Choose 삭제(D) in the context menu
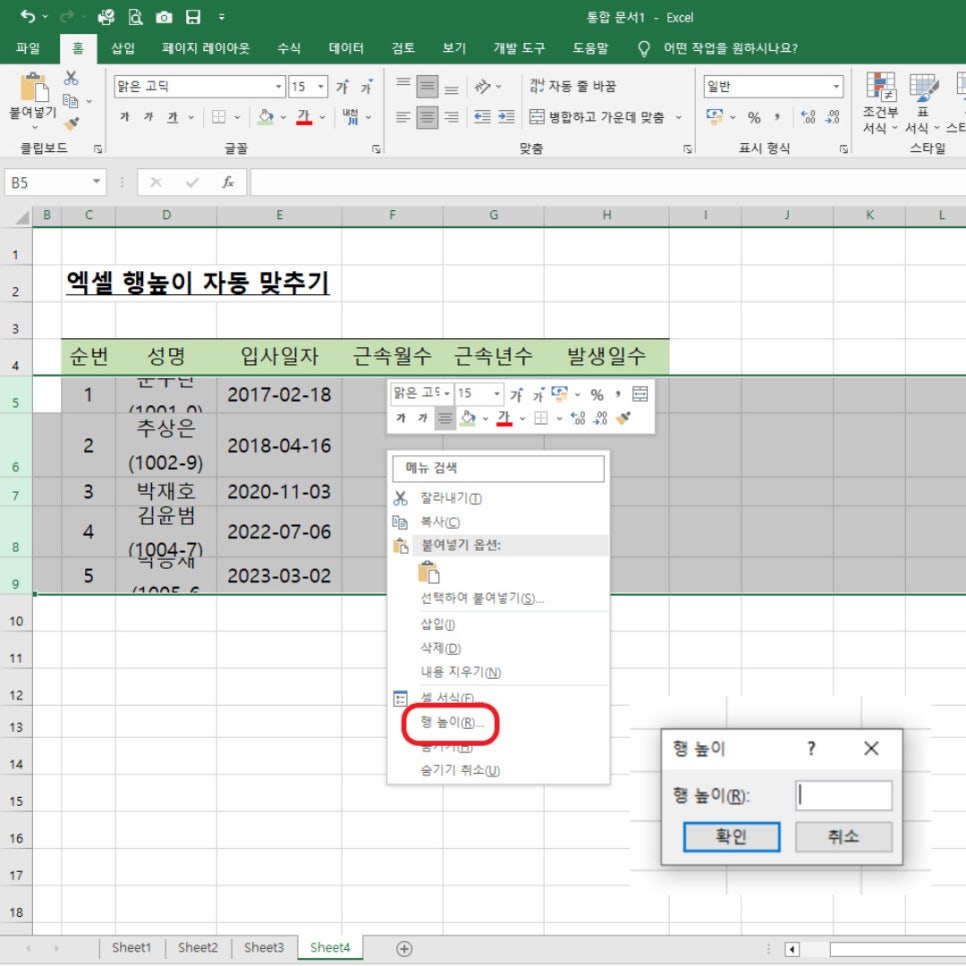 pos(440,648)
